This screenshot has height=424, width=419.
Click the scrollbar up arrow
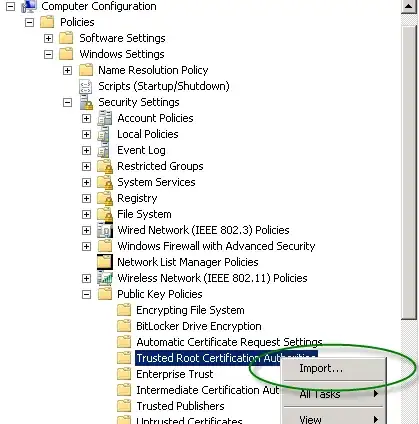coord(409,6)
